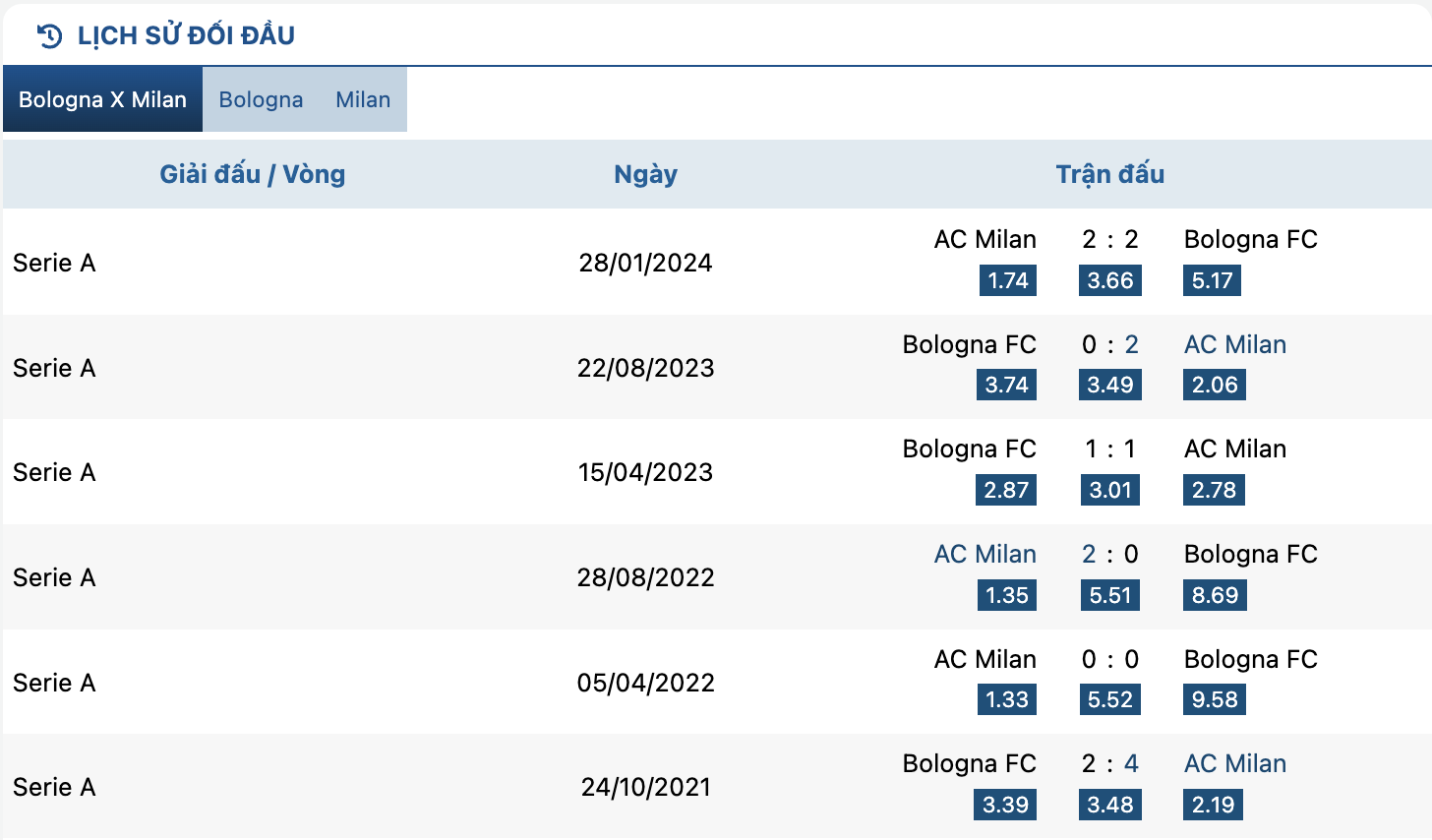Click the 3.49 draw odds badge
The image size is (1432, 840).
click(1110, 385)
